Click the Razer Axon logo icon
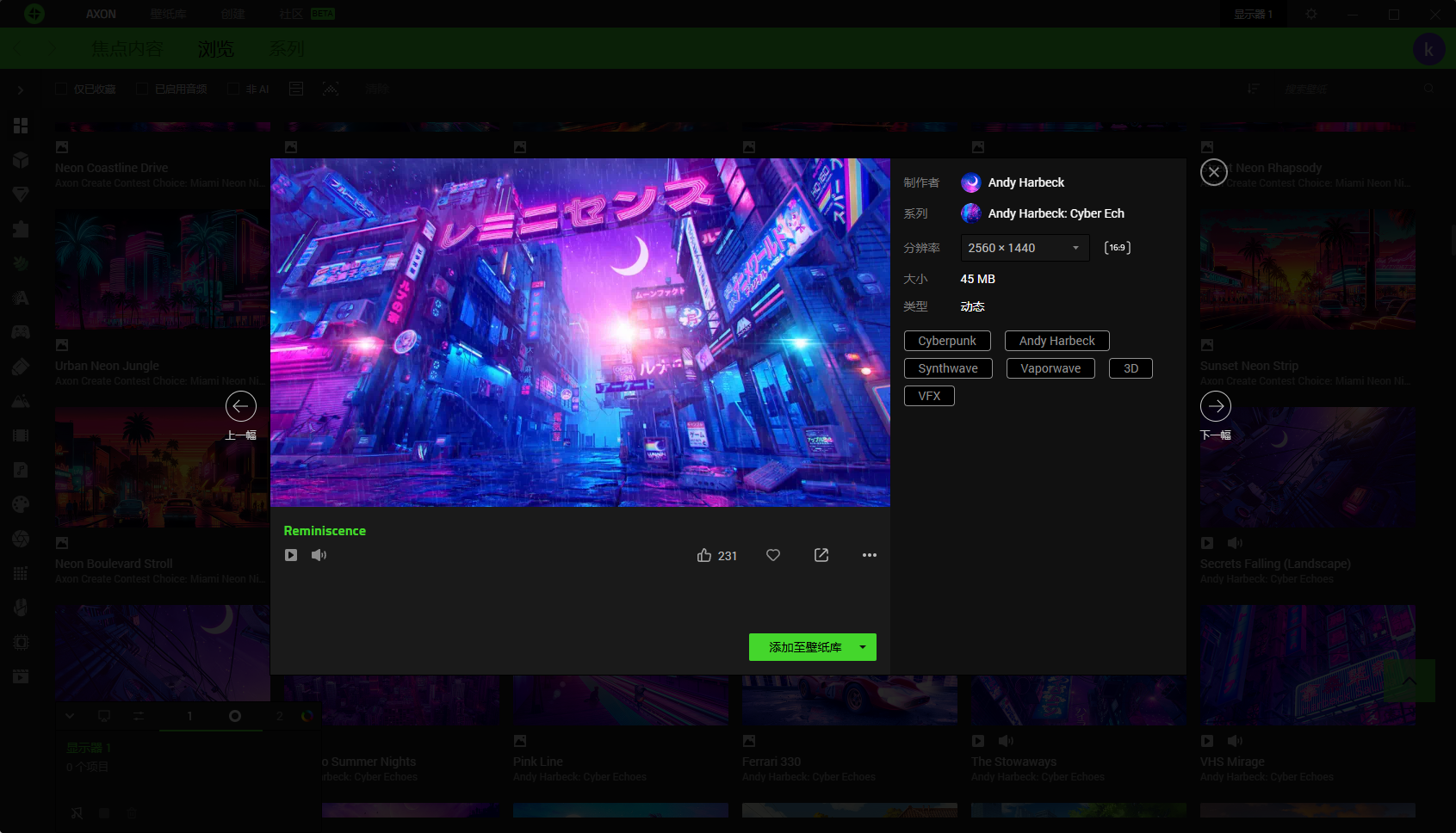 [x=34, y=14]
